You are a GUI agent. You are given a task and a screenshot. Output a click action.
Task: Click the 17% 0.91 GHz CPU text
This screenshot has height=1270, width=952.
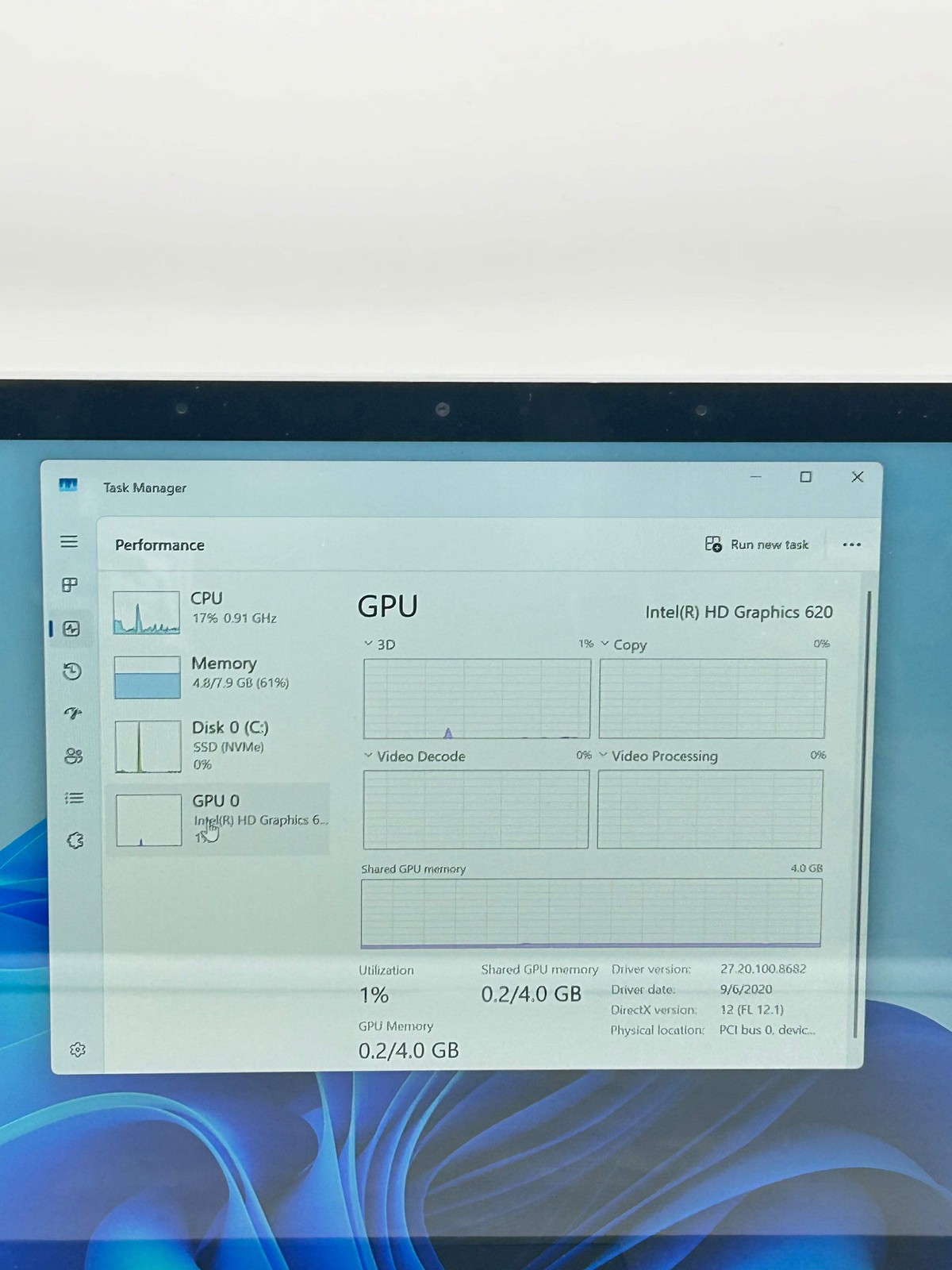point(234,618)
